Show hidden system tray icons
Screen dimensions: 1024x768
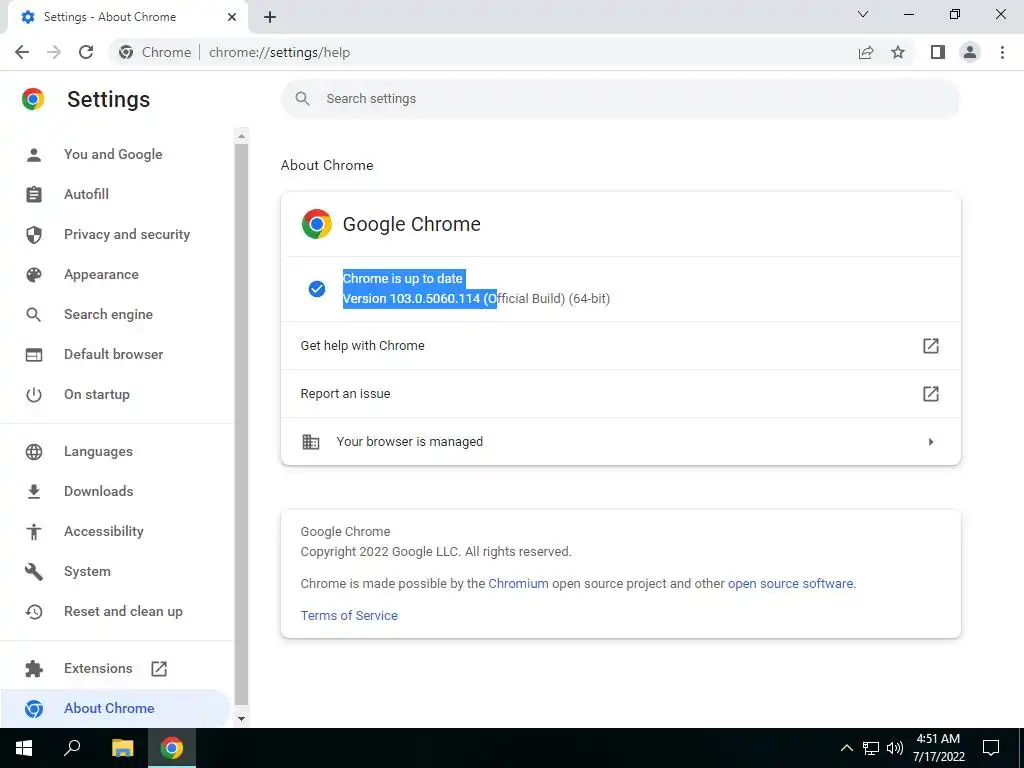pyautogui.click(x=846, y=748)
